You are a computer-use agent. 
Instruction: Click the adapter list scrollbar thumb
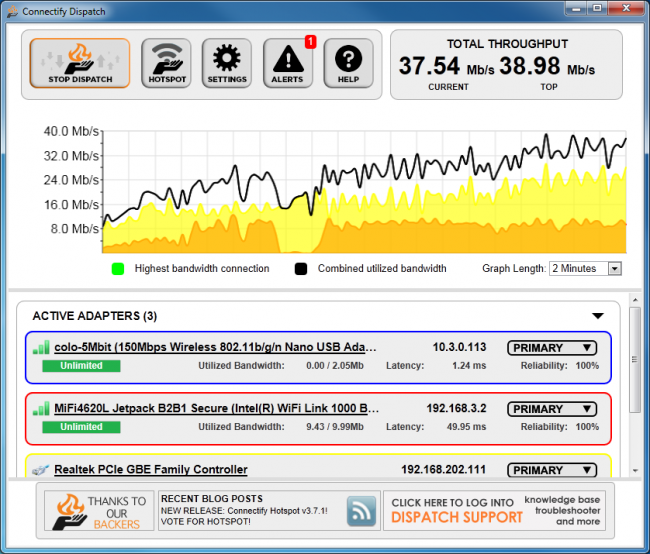[x=635, y=360]
